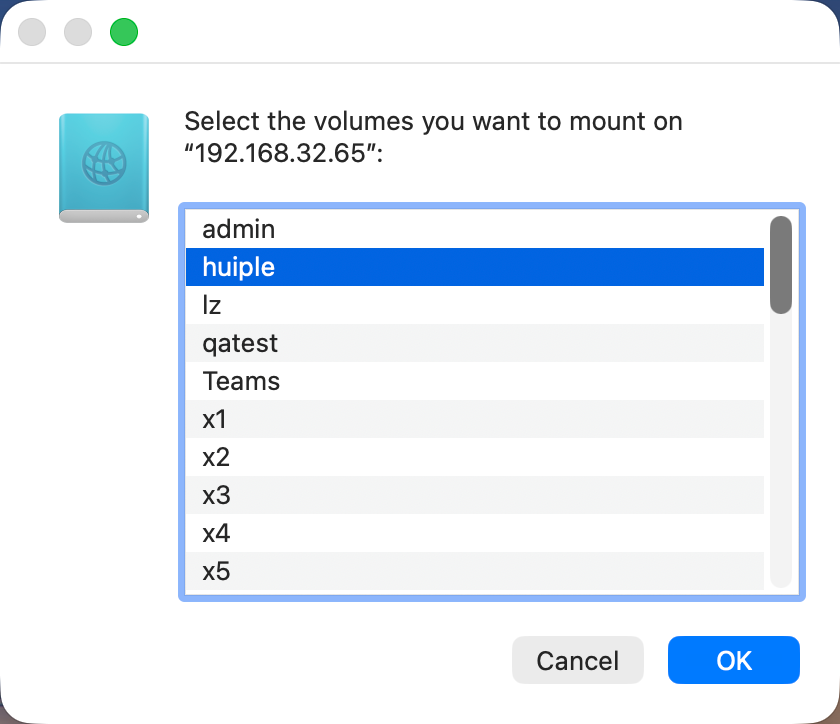Click the green zoom window button
Screen dimensions: 840x724
pos(124,32)
